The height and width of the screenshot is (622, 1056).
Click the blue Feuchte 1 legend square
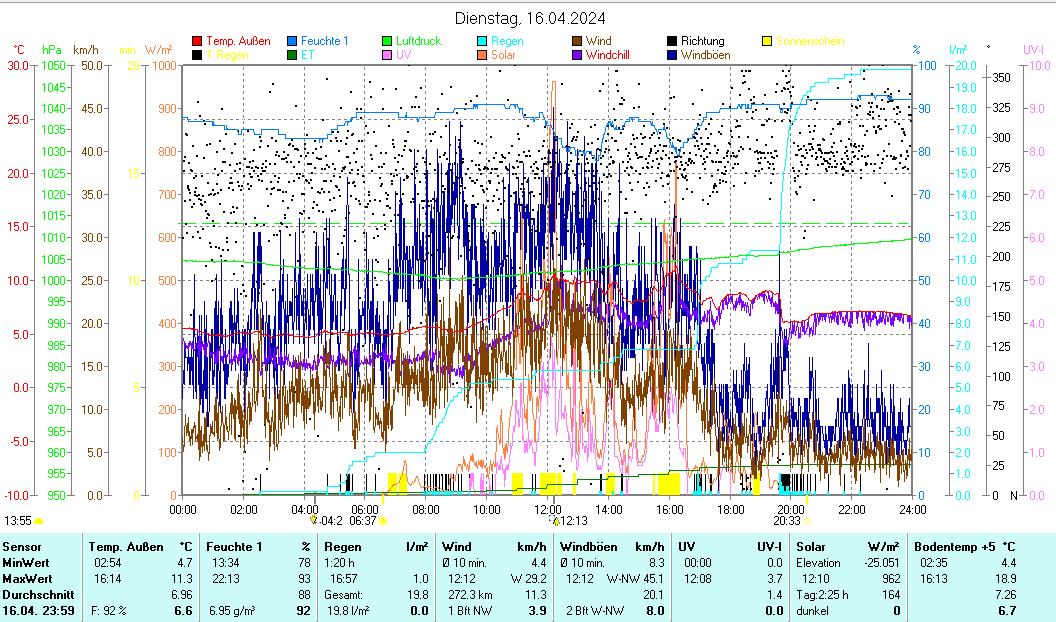click(x=292, y=41)
